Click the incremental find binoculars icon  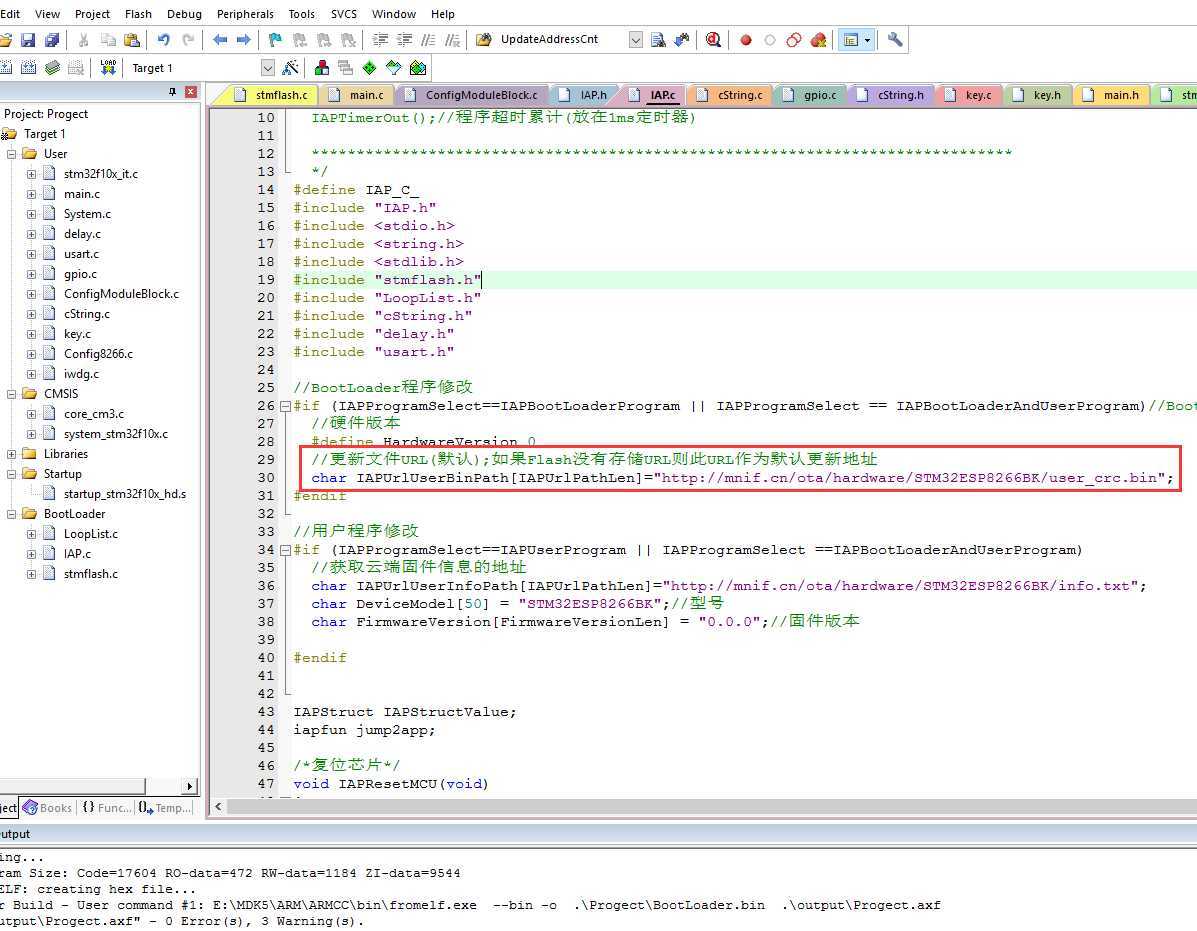(x=682, y=40)
